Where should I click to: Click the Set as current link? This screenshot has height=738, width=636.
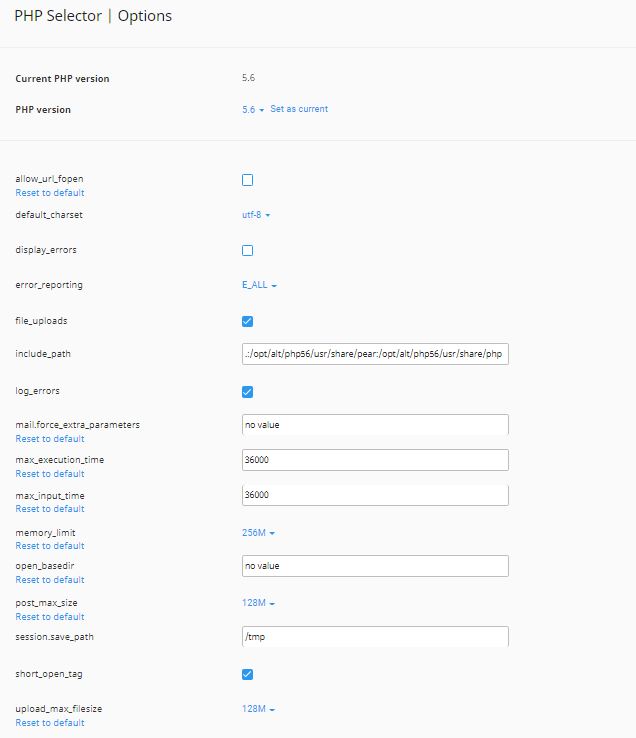tap(299, 109)
